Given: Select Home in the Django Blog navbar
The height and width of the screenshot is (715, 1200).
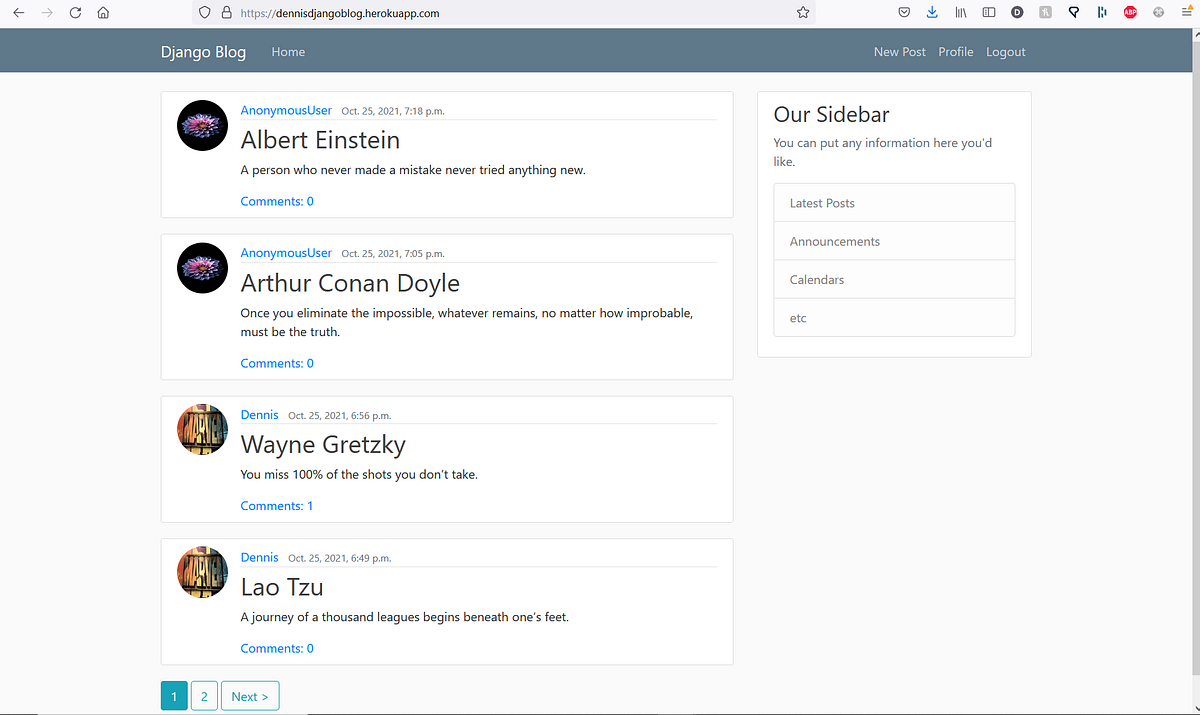Looking at the screenshot, I should pyautogui.click(x=288, y=51).
